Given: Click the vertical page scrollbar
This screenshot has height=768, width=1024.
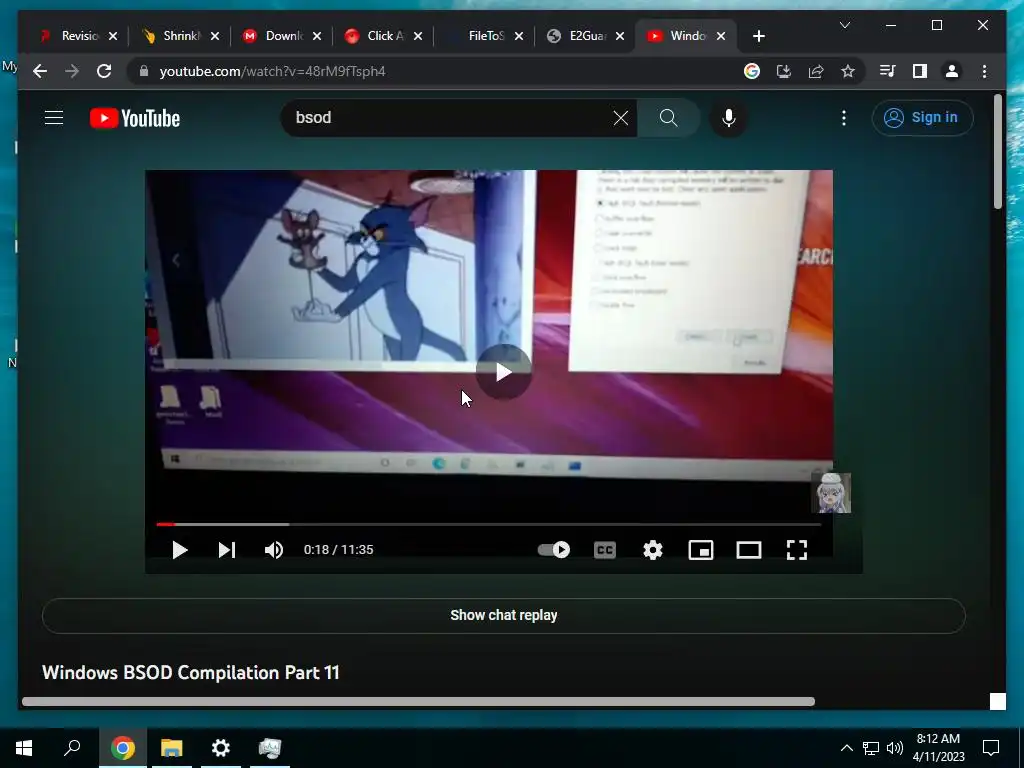Looking at the screenshot, I should pyautogui.click(x=997, y=152).
